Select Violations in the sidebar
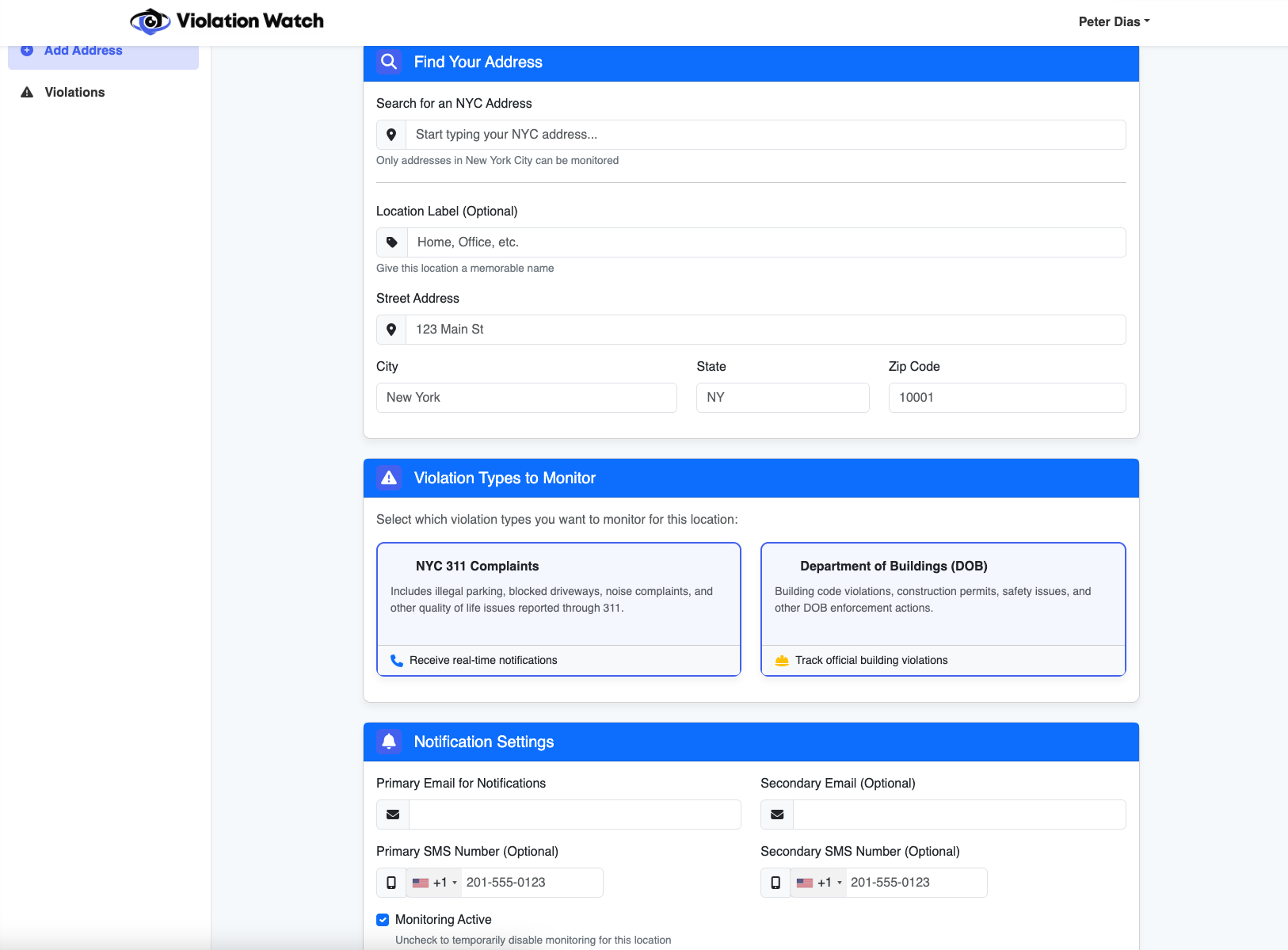1288x950 pixels. pos(74,92)
